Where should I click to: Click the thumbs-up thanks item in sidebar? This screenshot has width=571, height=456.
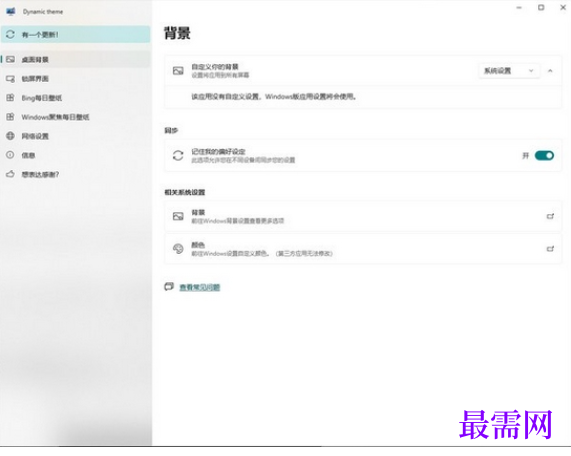pyautogui.click(x=75, y=174)
